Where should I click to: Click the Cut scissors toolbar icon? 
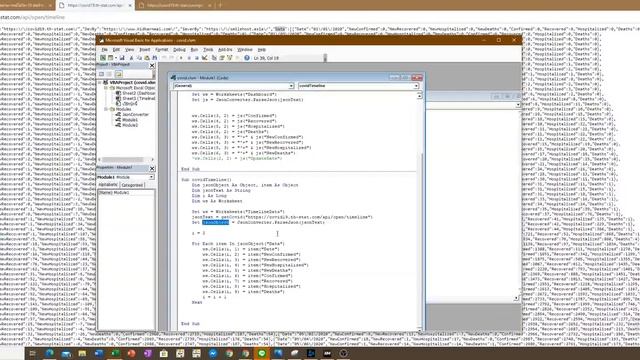tap(131, 58)
